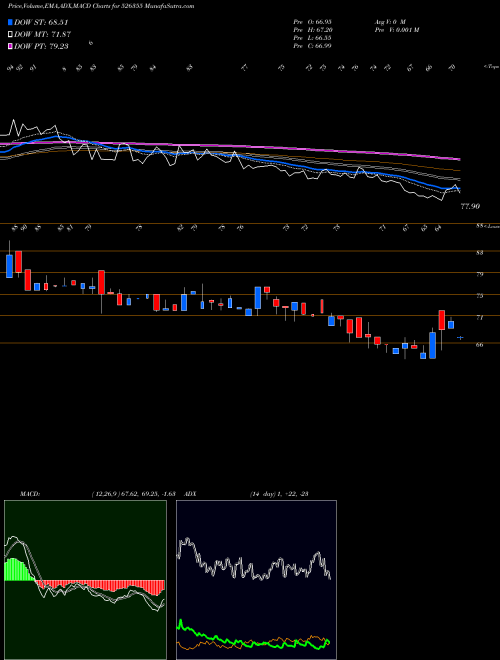Click the 'Avg V: 0 M' volume text
The image size is (500, 660).
coord(390,21)
